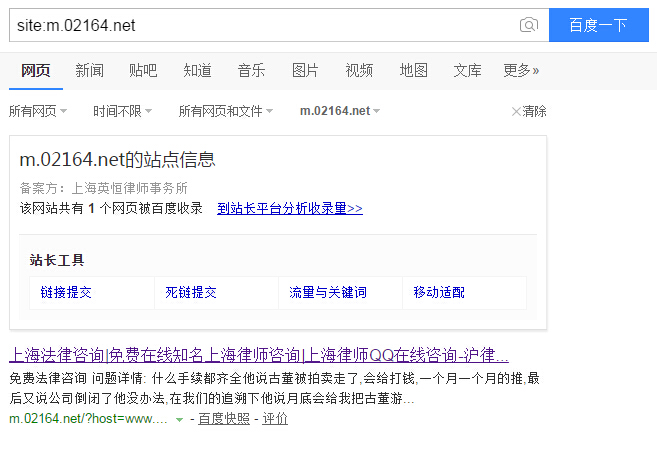
Task: Switch to the 新闻 tab
Action: pos(90,70)
